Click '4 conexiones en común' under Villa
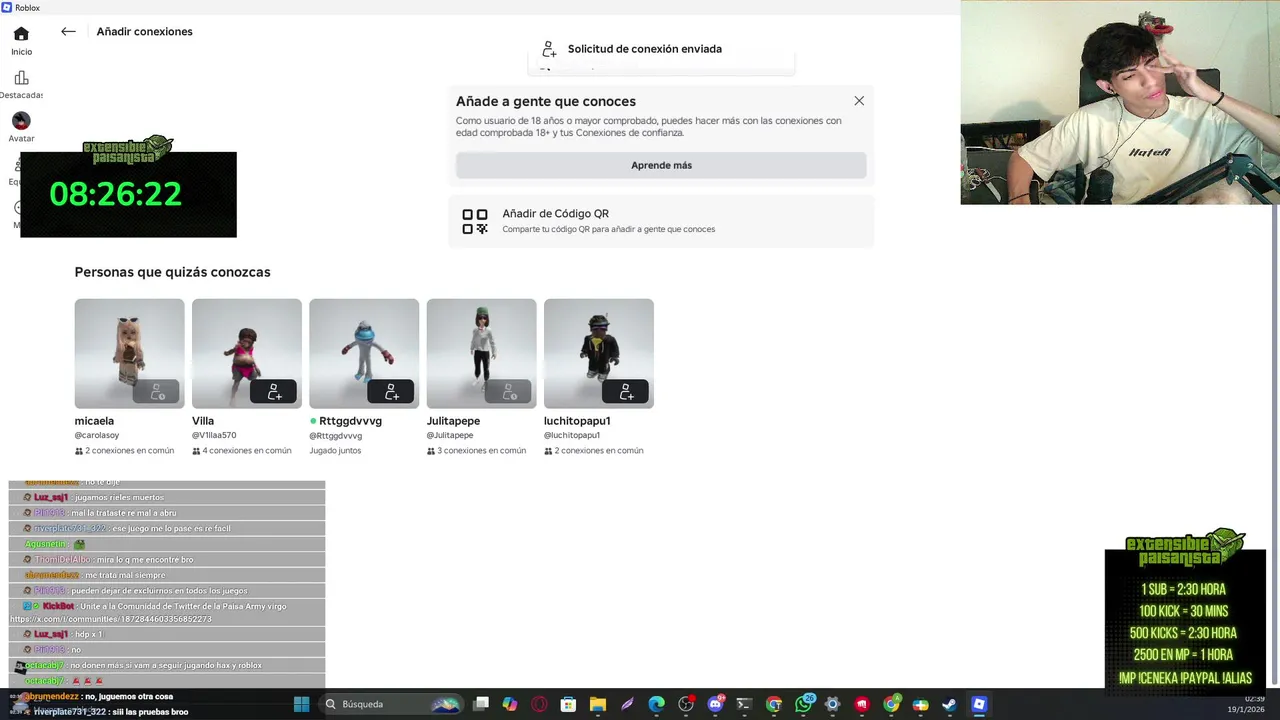 [247, 451]
